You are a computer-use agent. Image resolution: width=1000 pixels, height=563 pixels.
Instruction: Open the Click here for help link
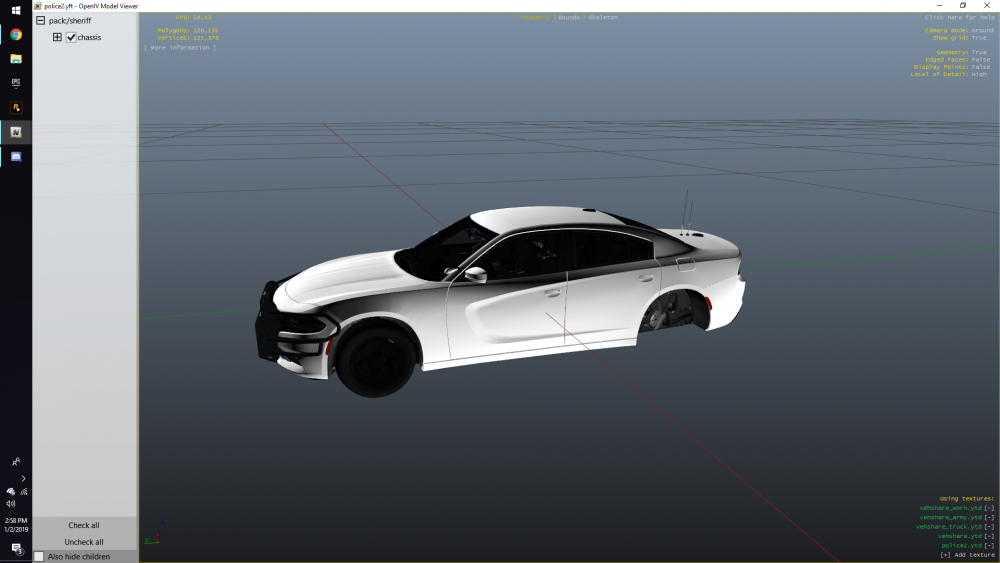point(959,17)
